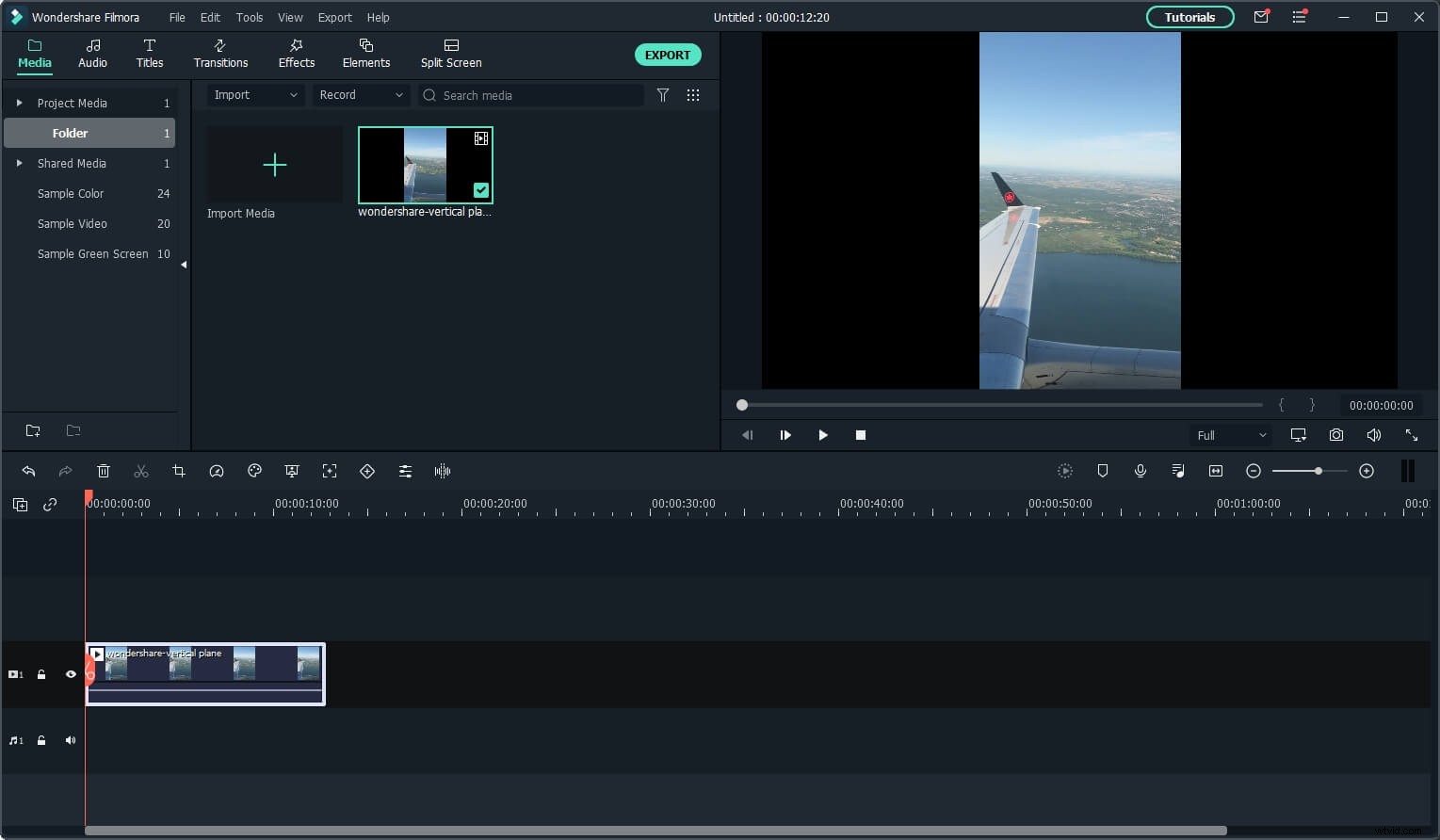Select the wondershare-vertical plane thumbnail
The height and width of the screenshot is (840, 1440).
pos(425,165)
